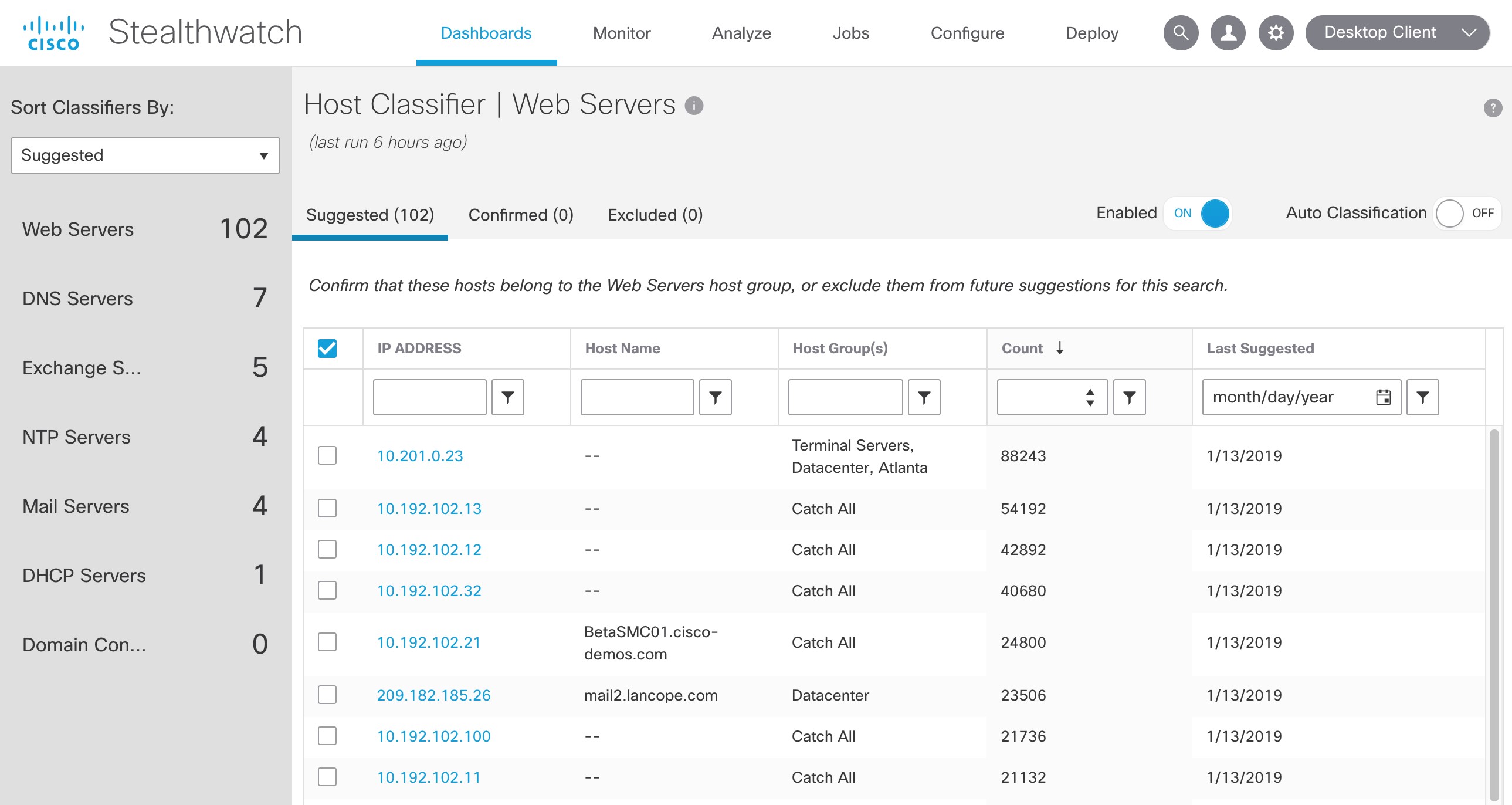Image resolution: width=1512 pixels, height=805 pixels.
Task: Turn on the Auto Classification toggle
Action: [x=1465, y=213]
